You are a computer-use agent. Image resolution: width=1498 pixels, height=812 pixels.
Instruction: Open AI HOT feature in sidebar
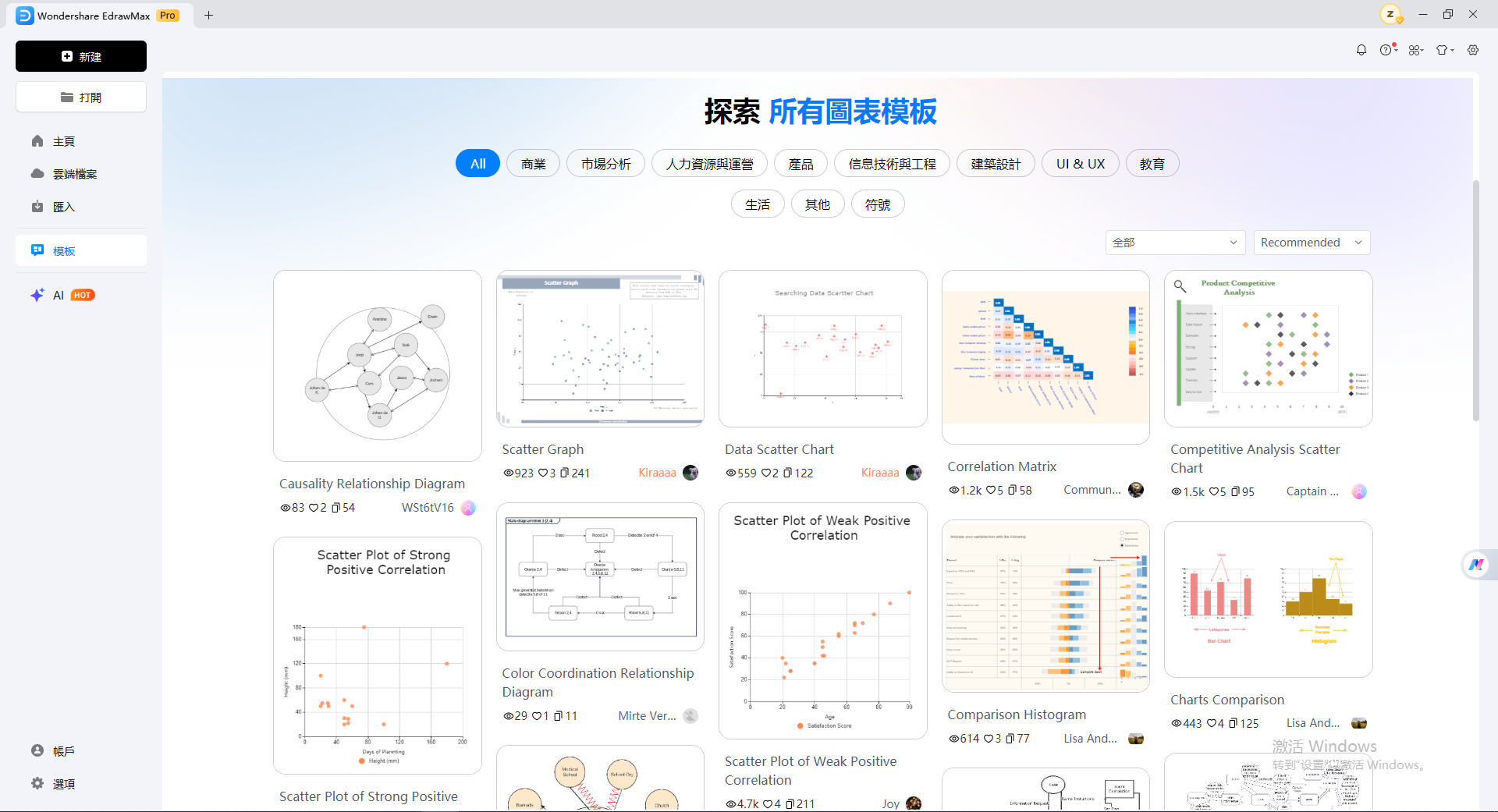[81, 295]
